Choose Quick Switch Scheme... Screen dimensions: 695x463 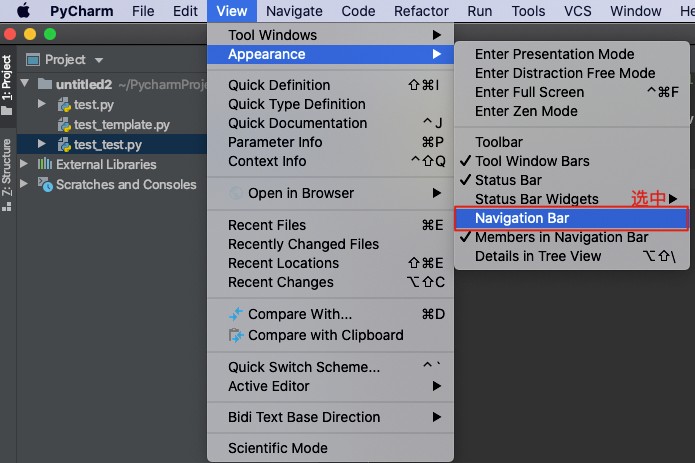click(x=330, y=367)
